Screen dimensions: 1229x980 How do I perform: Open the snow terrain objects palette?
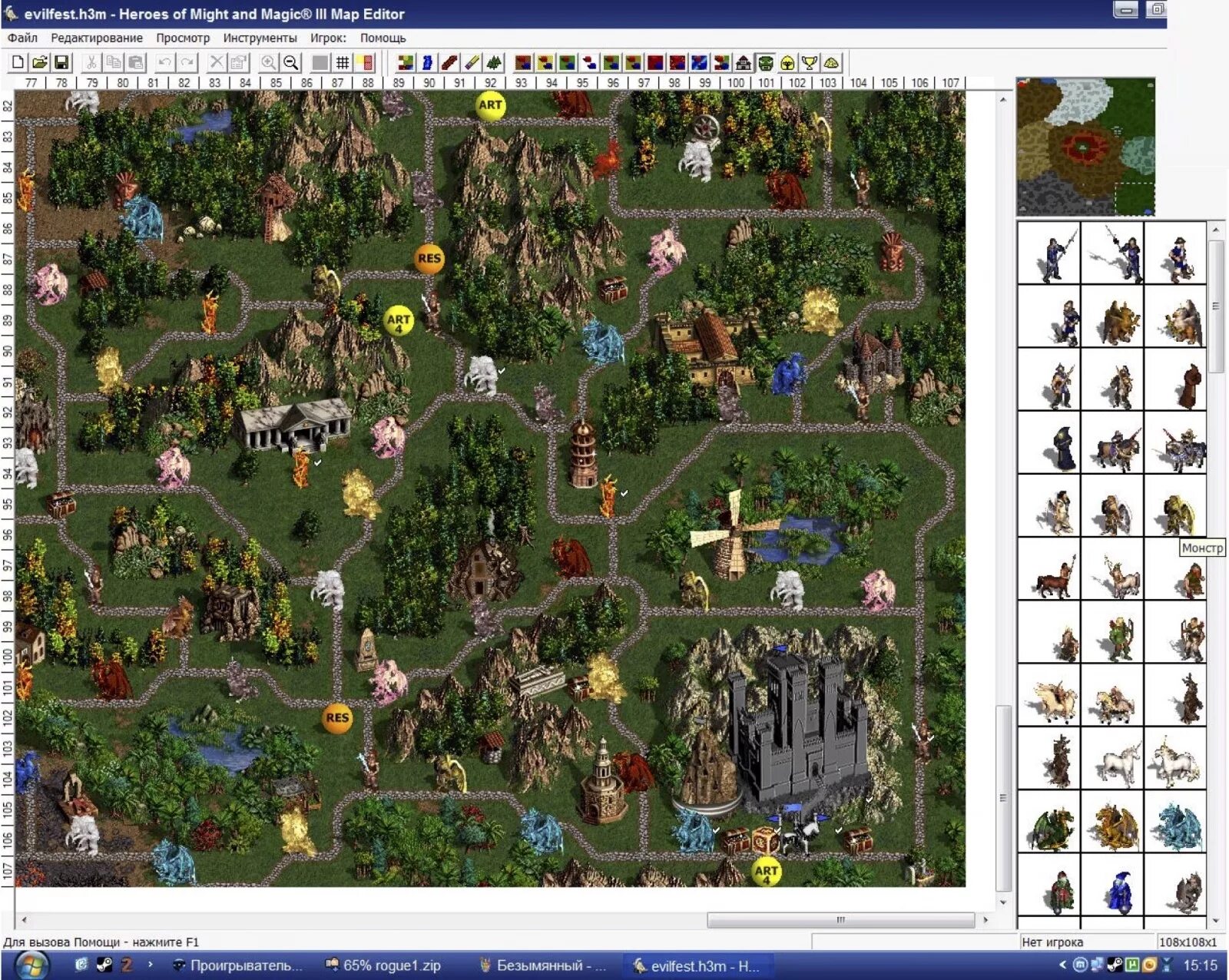589,63
